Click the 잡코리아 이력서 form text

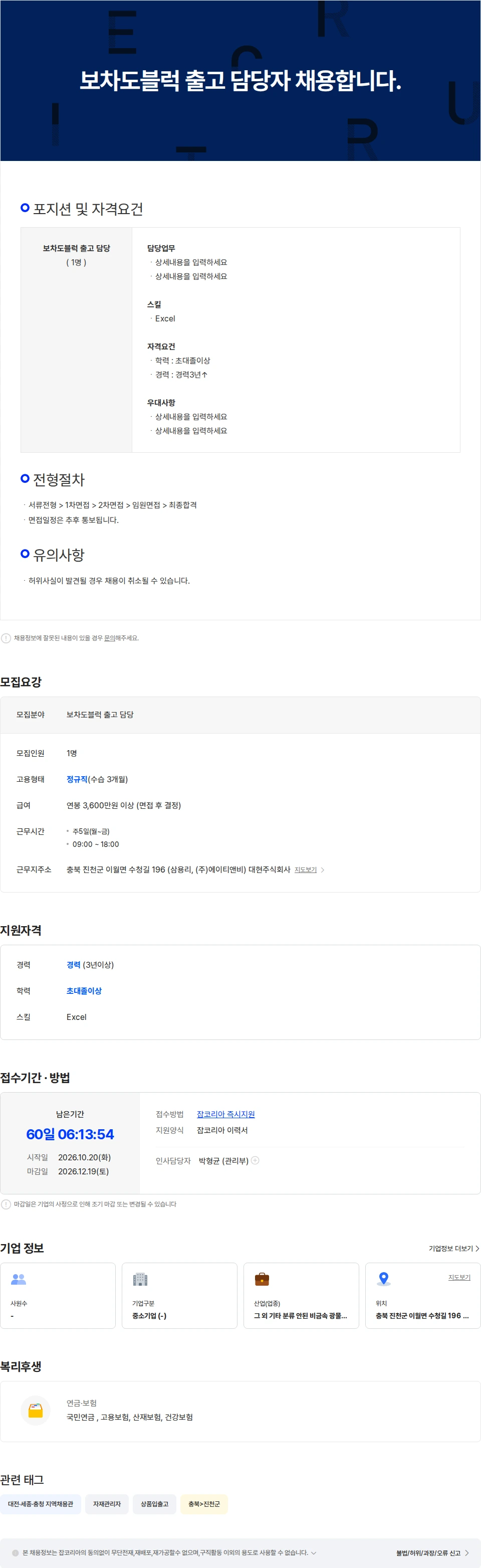point(222,1130)
